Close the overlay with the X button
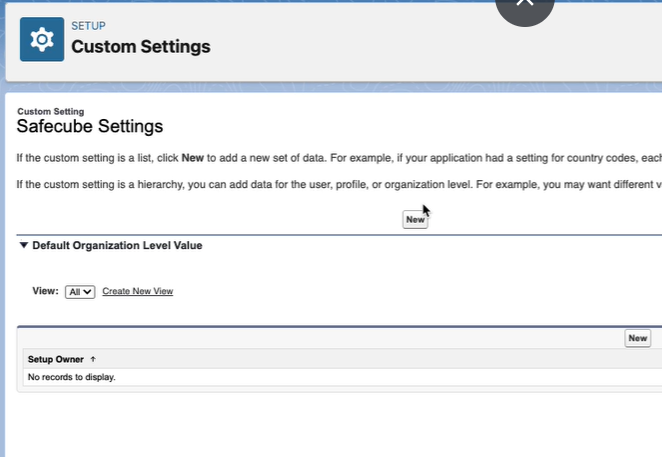Viewport: 662px width, 457px height. (524, 7)
